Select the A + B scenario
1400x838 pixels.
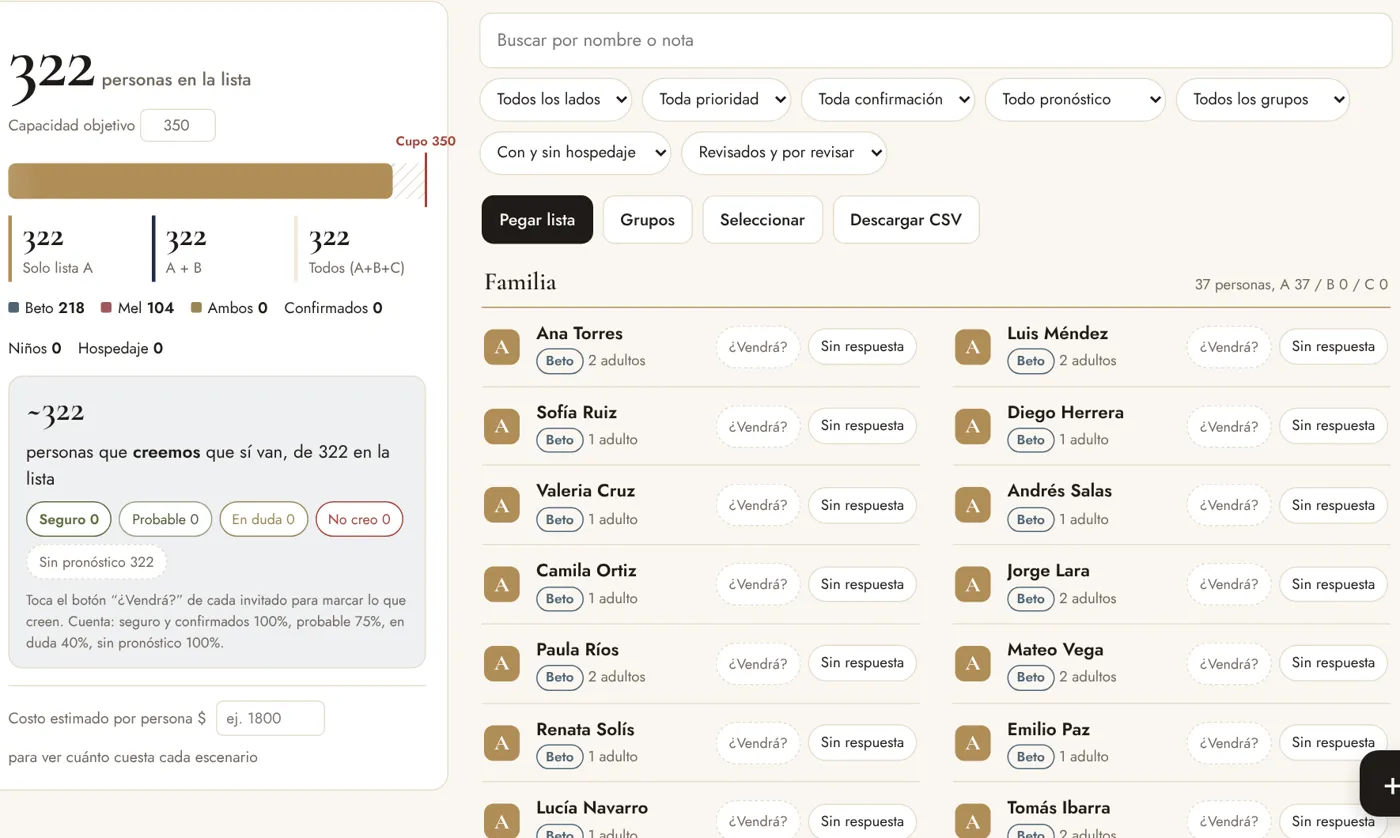click(x=216, y=248)
